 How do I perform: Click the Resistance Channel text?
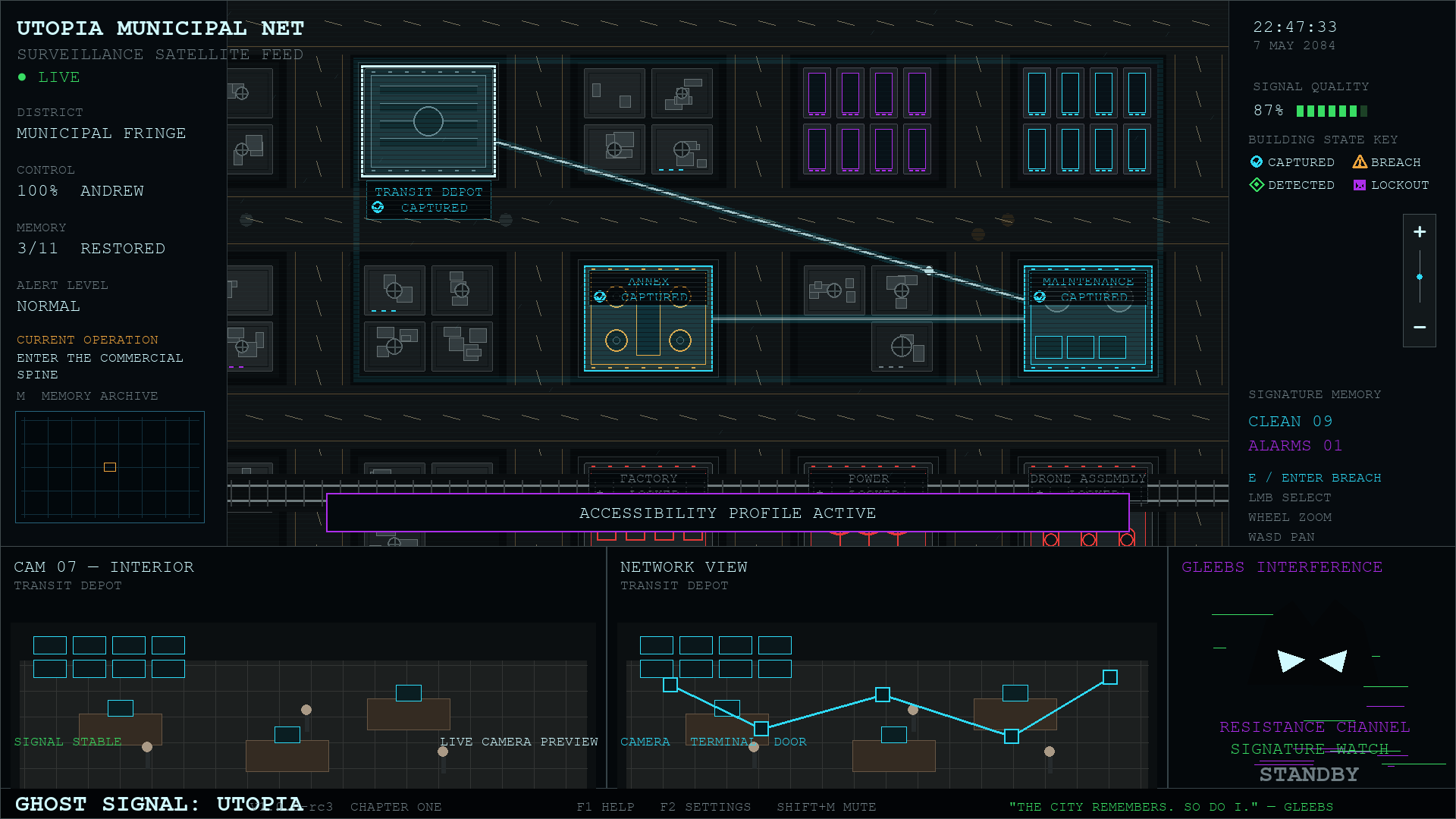(x=1315, y=727)
